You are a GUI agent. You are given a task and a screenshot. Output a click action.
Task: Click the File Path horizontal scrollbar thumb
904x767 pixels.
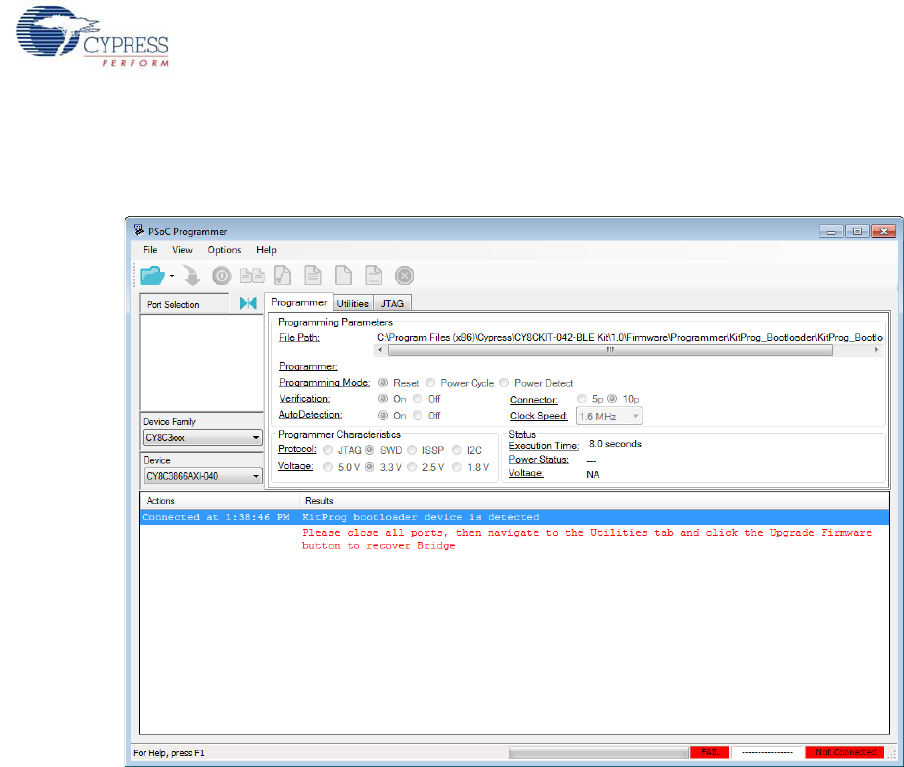(x=610, y=350)
